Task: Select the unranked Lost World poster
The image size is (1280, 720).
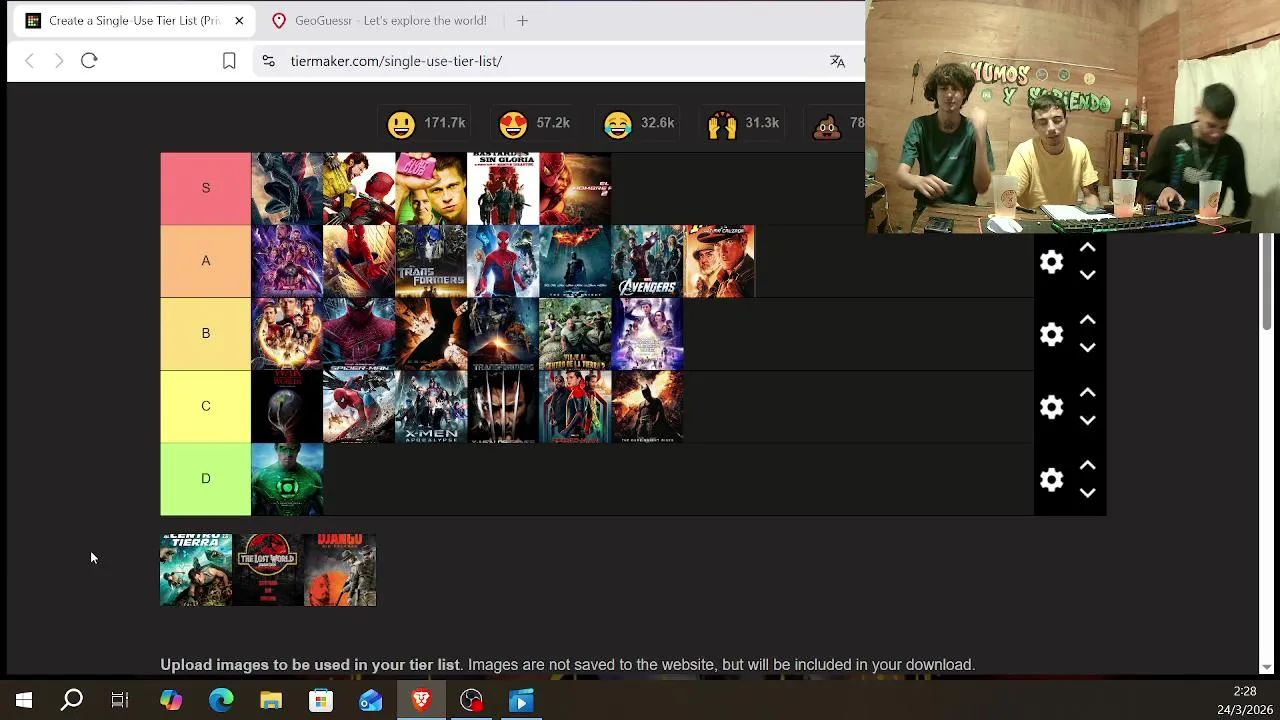Action: point(268,570)
